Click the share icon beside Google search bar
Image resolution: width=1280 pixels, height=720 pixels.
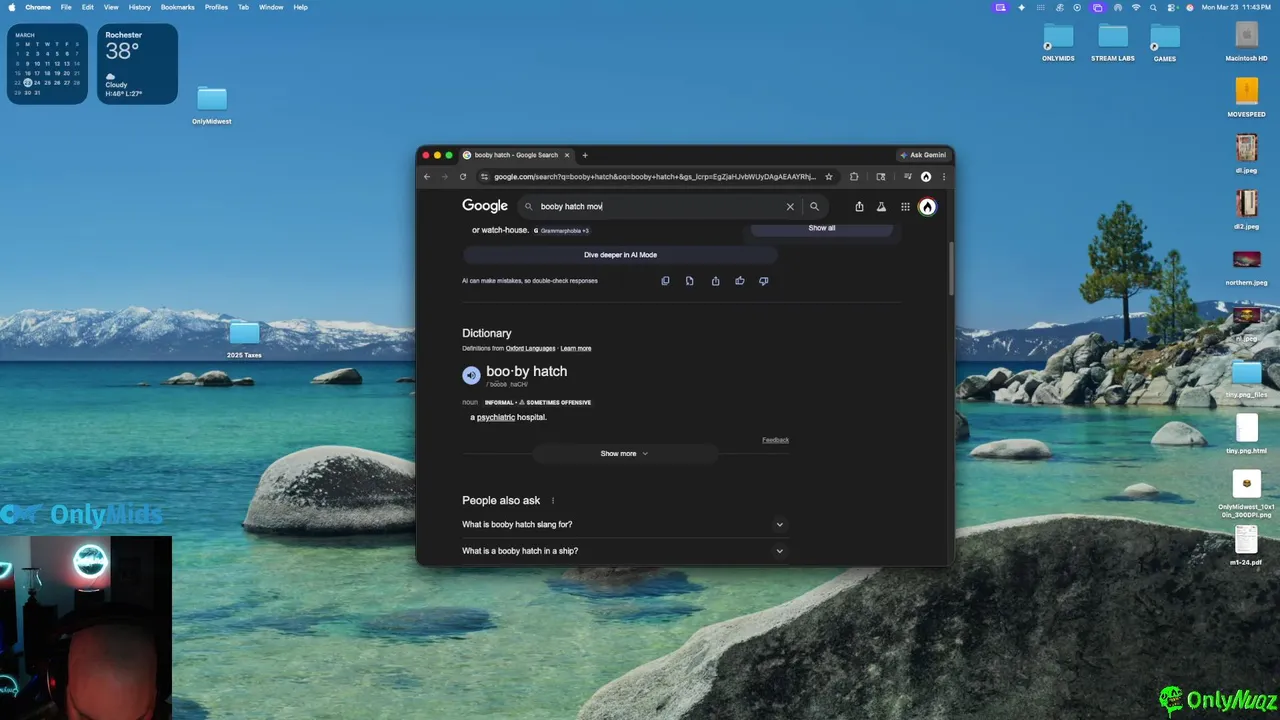point(859,207)
